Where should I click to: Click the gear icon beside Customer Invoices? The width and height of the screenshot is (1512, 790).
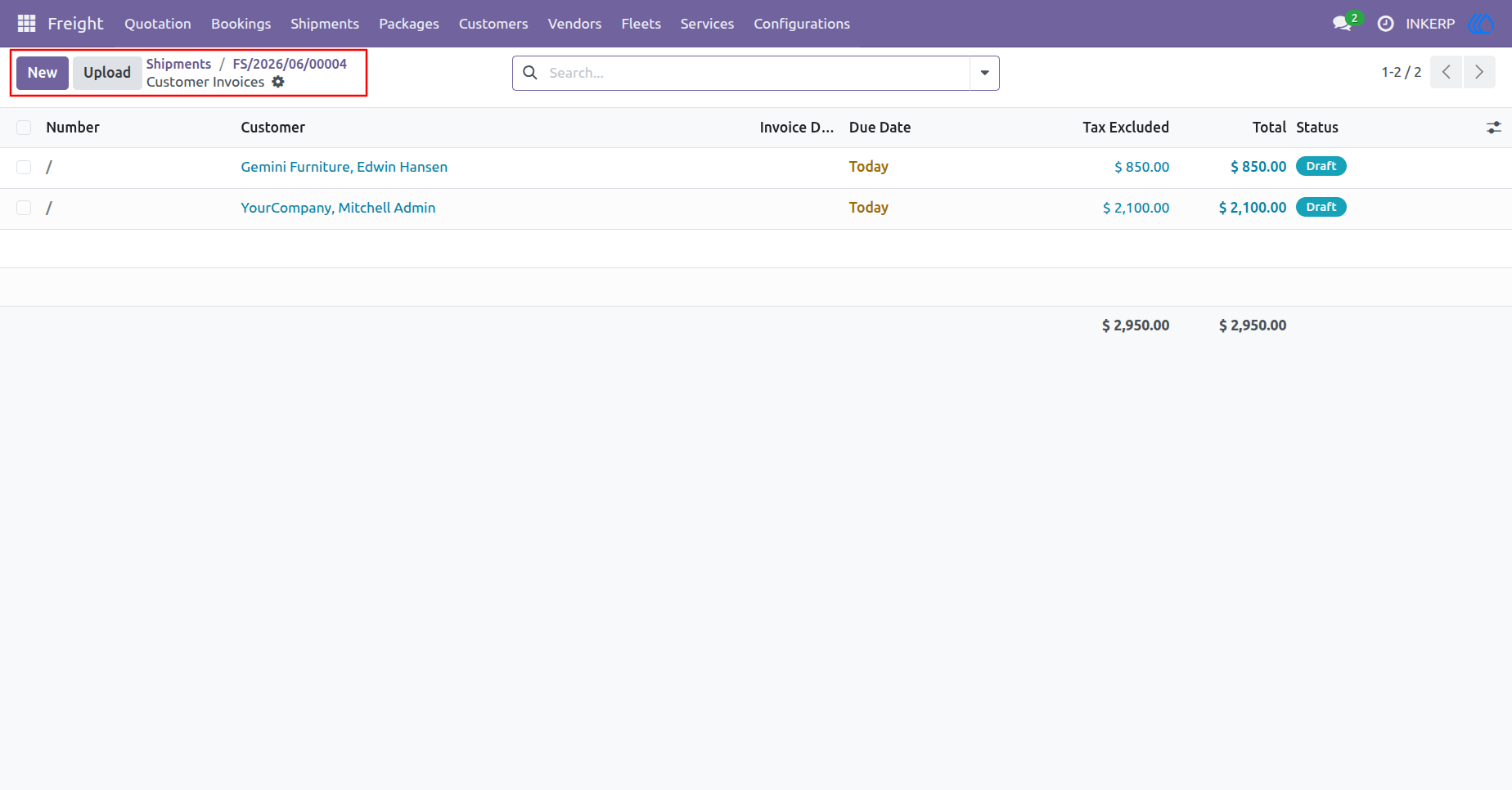click(278, 82)
